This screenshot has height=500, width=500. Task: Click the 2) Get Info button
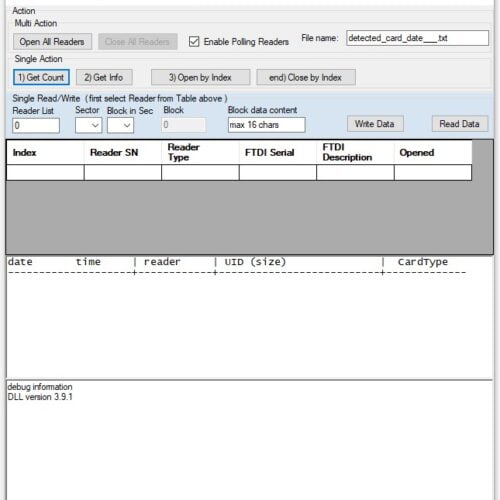pos(104,77)
